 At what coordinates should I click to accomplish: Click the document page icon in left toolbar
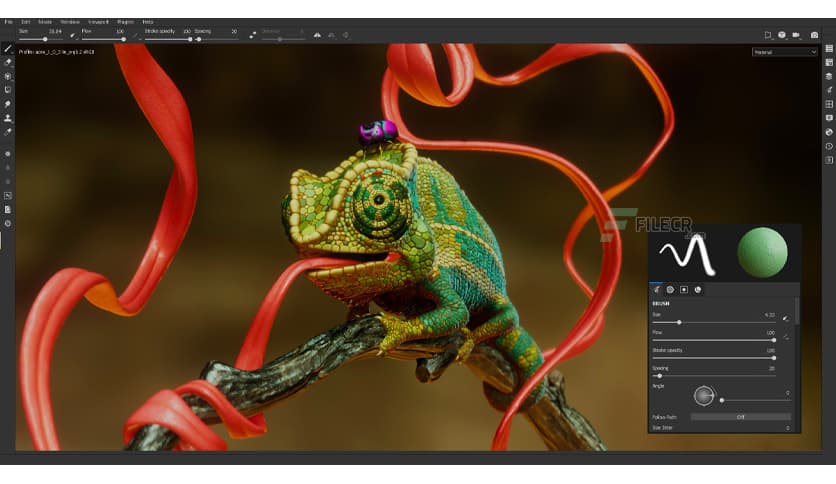(7, 209)
